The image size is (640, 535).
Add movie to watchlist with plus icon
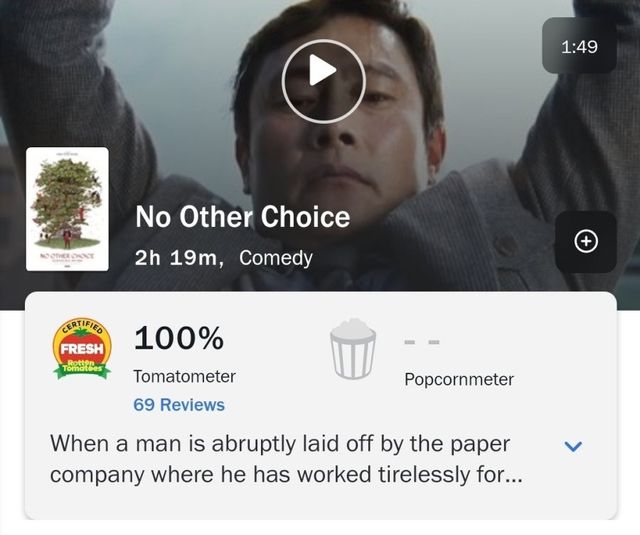pos(586,241)
